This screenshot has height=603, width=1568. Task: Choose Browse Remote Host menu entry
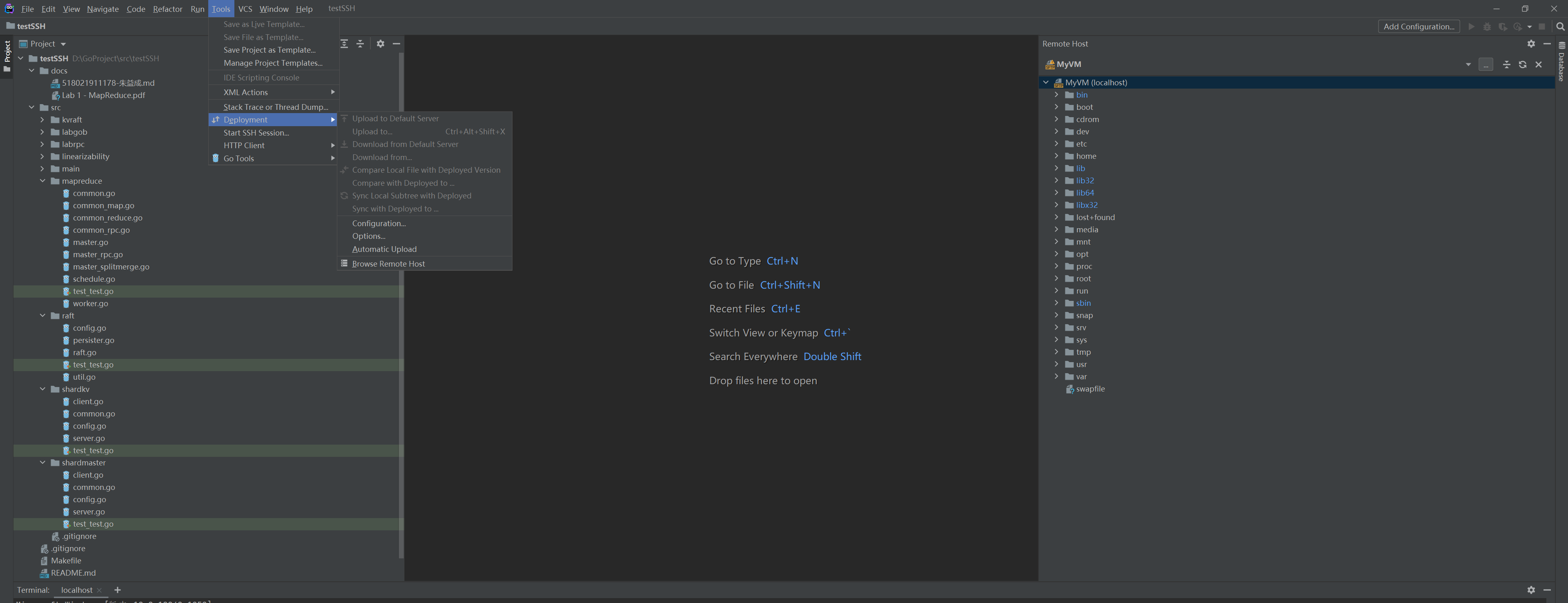(x=425, y=264)
